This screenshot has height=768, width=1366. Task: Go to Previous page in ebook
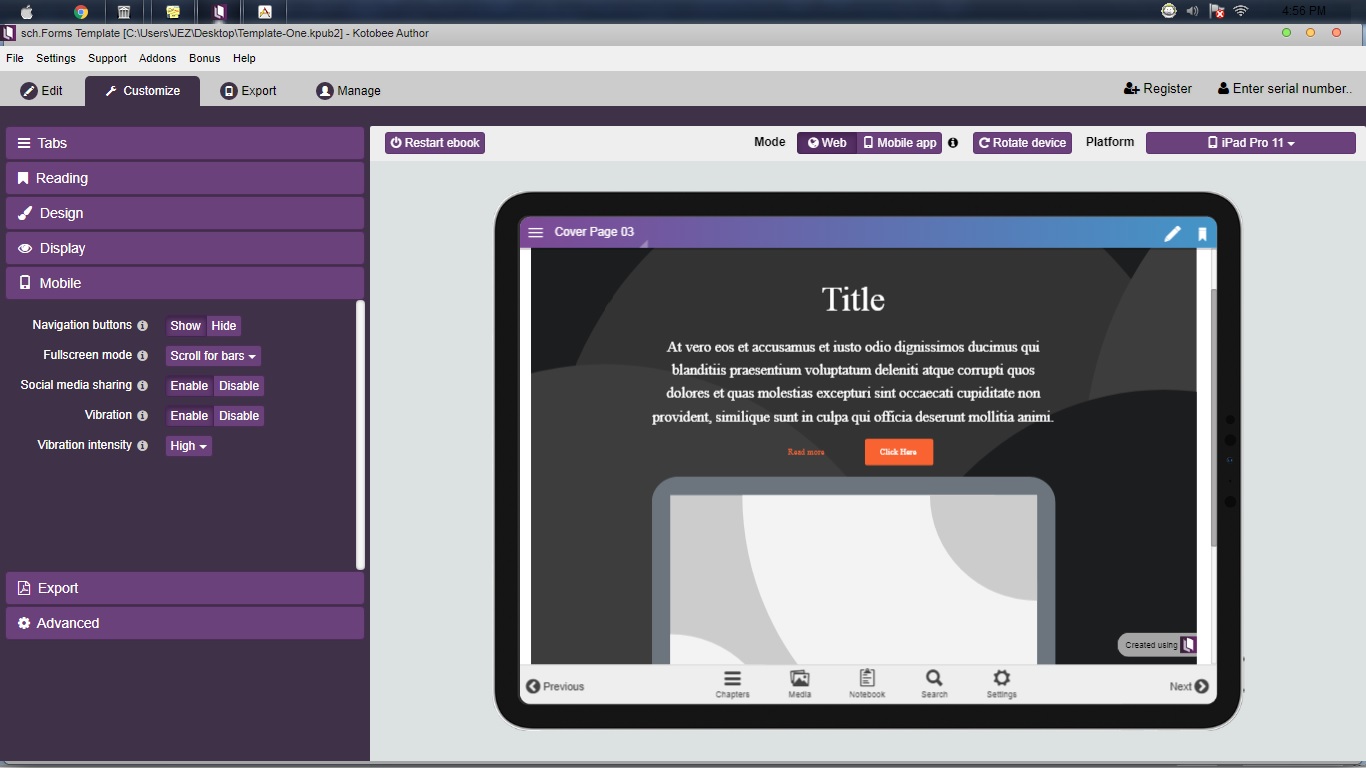(x=555, y=686)
